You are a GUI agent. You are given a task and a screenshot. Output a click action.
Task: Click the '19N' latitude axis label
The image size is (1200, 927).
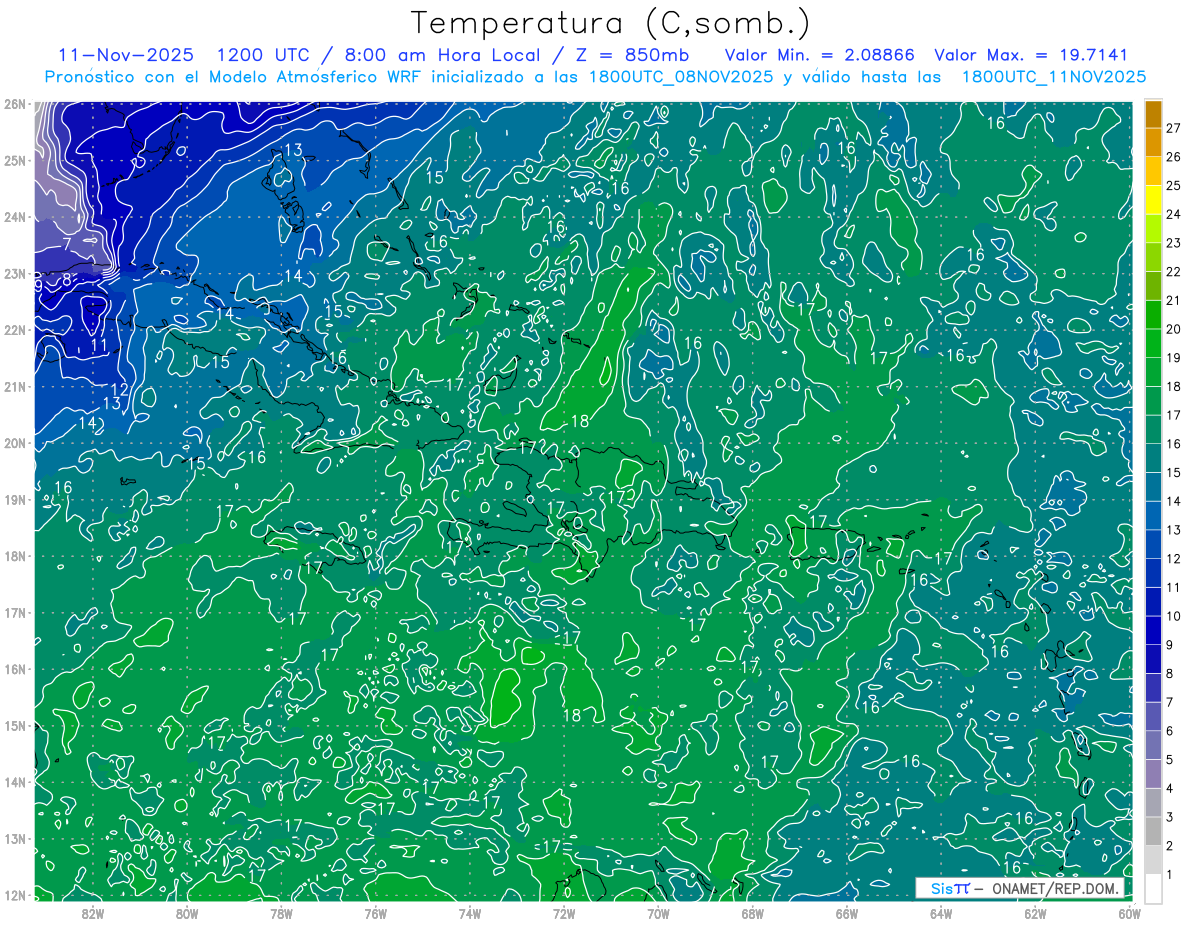15,499
